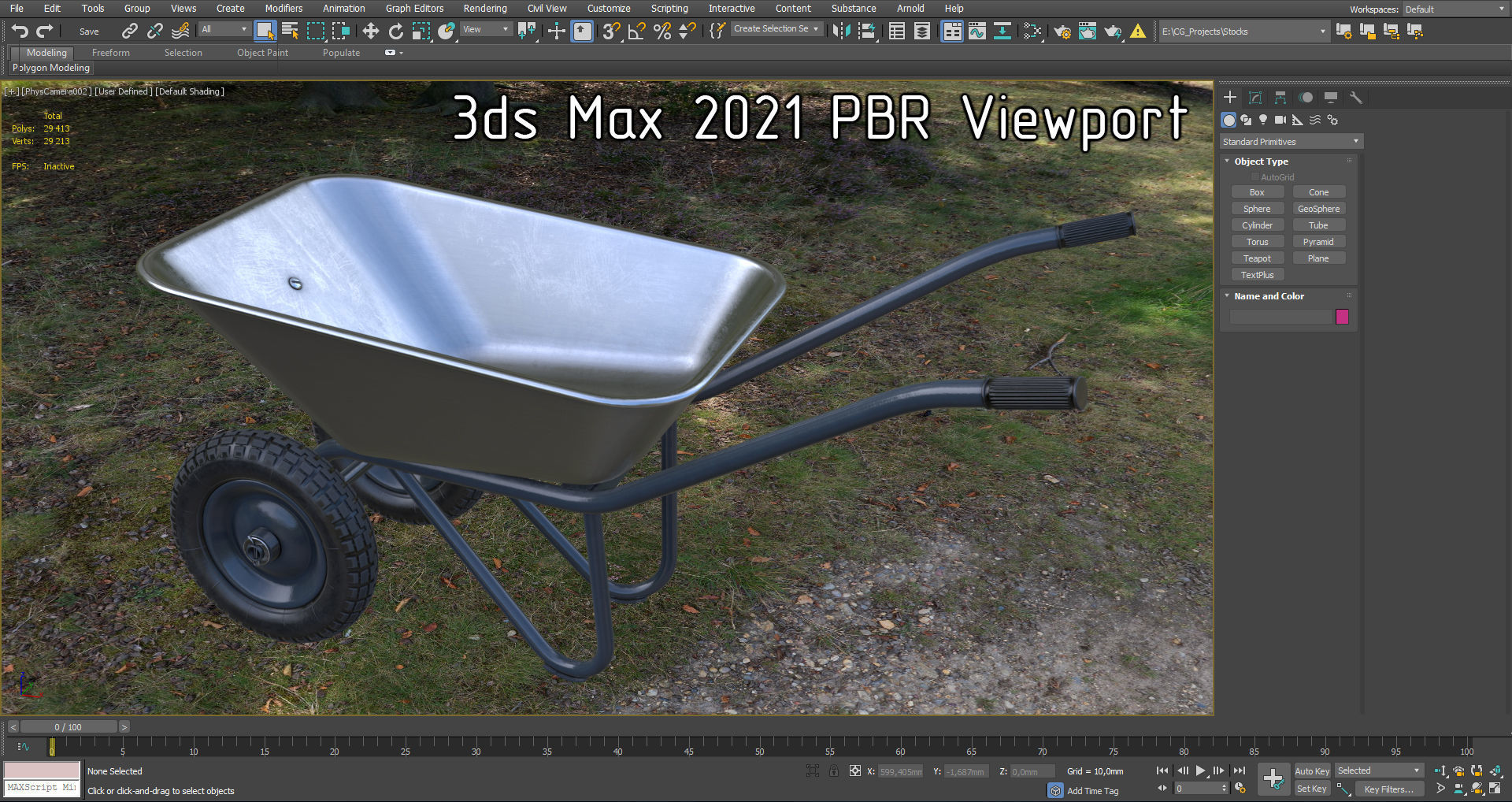The image size is (1512, 802).
Task: Toggle Window/Crossing selection mode
Action: tap(341, 32)
